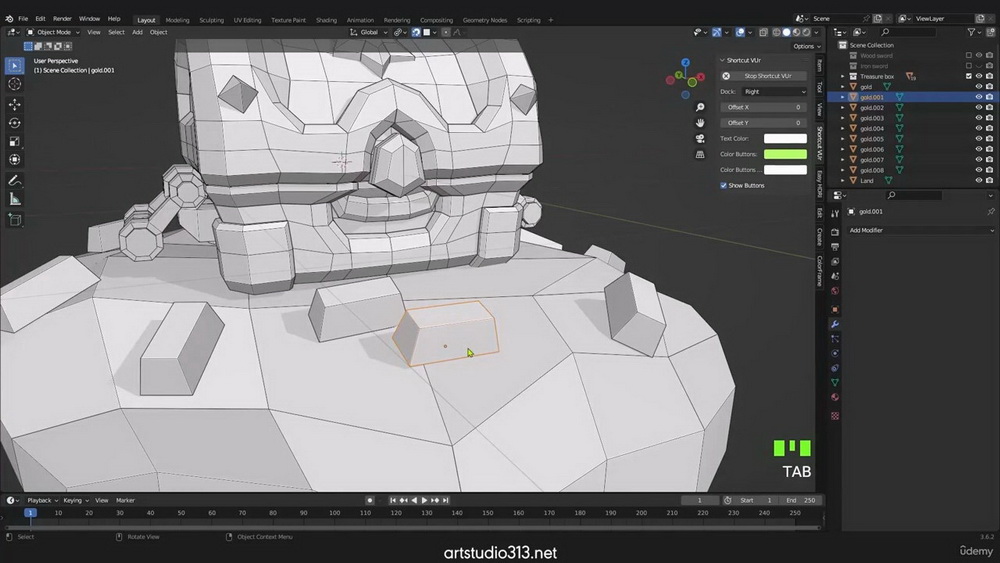
Task: Open the World properties tab icon
Action: tap(835, 291)
